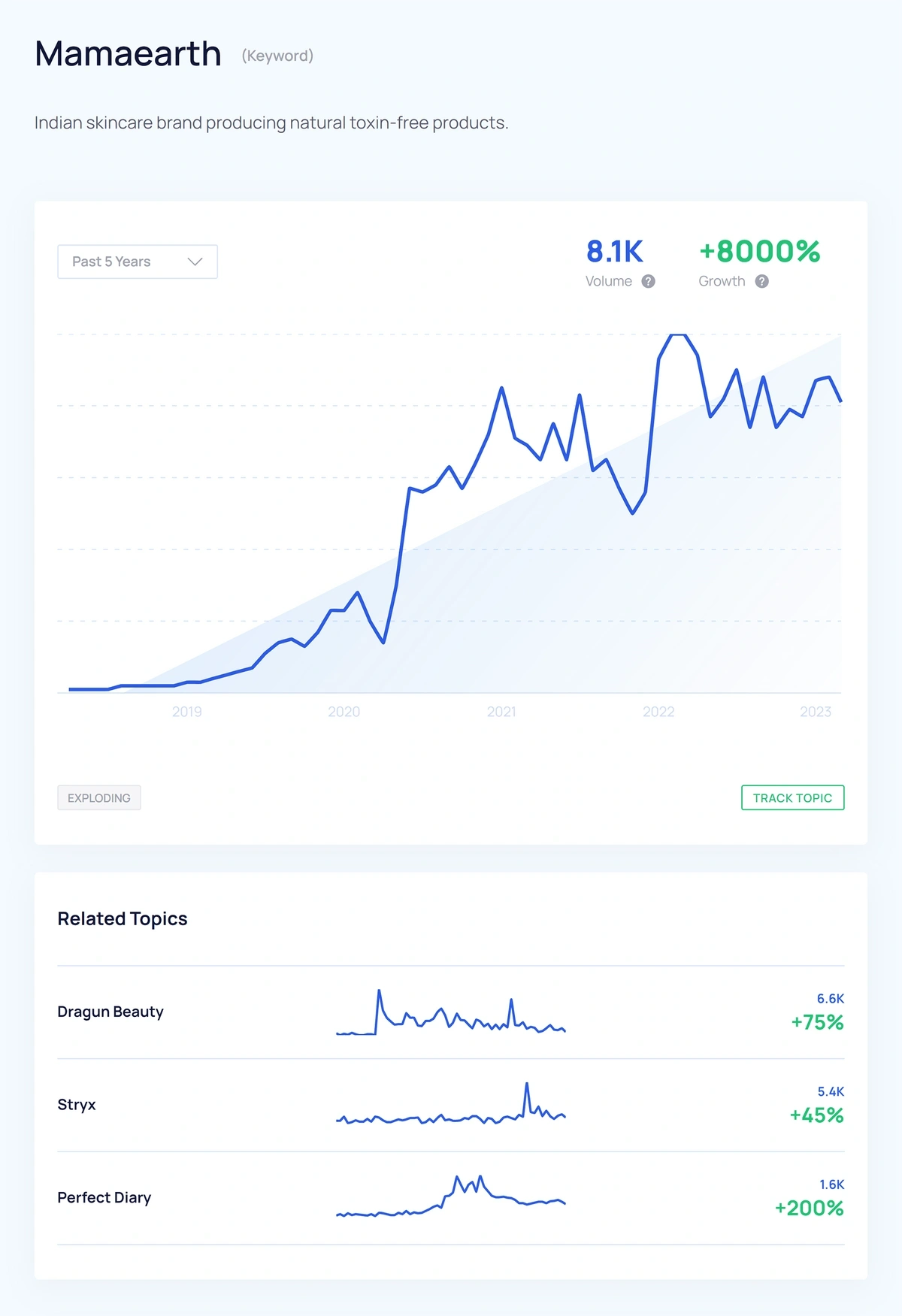Click the 8.1K volume figure
Screen dimensions: 902x1316
tap(615, 252)
